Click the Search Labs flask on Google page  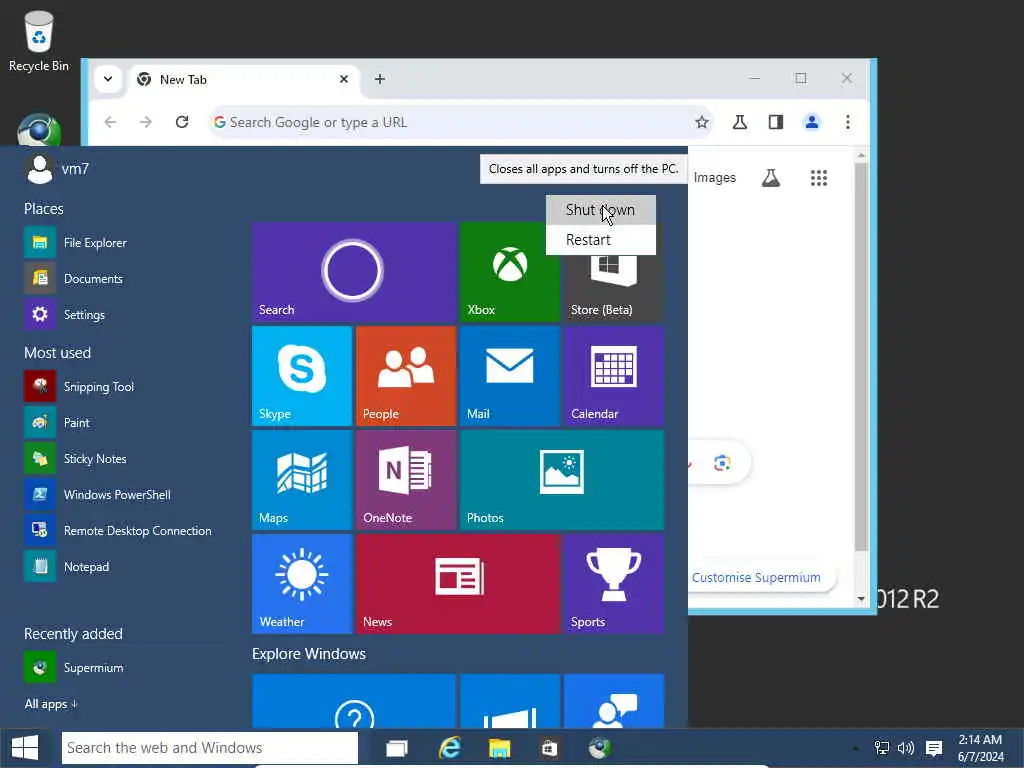coord(771,178)
